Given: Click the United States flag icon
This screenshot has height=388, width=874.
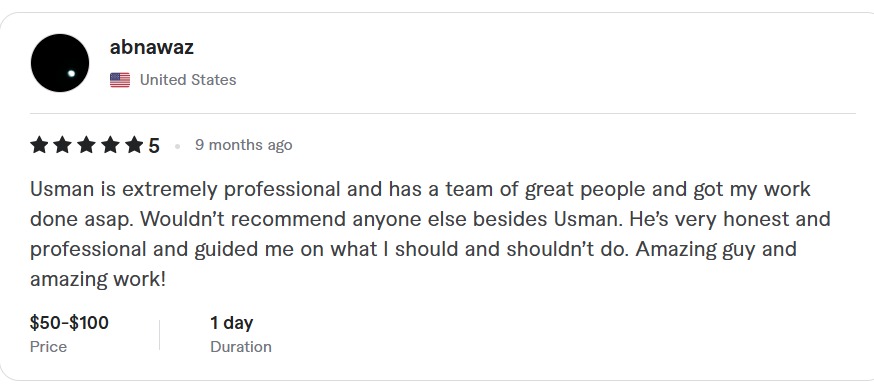Looking at the screenshot, I should coord(120,80).
